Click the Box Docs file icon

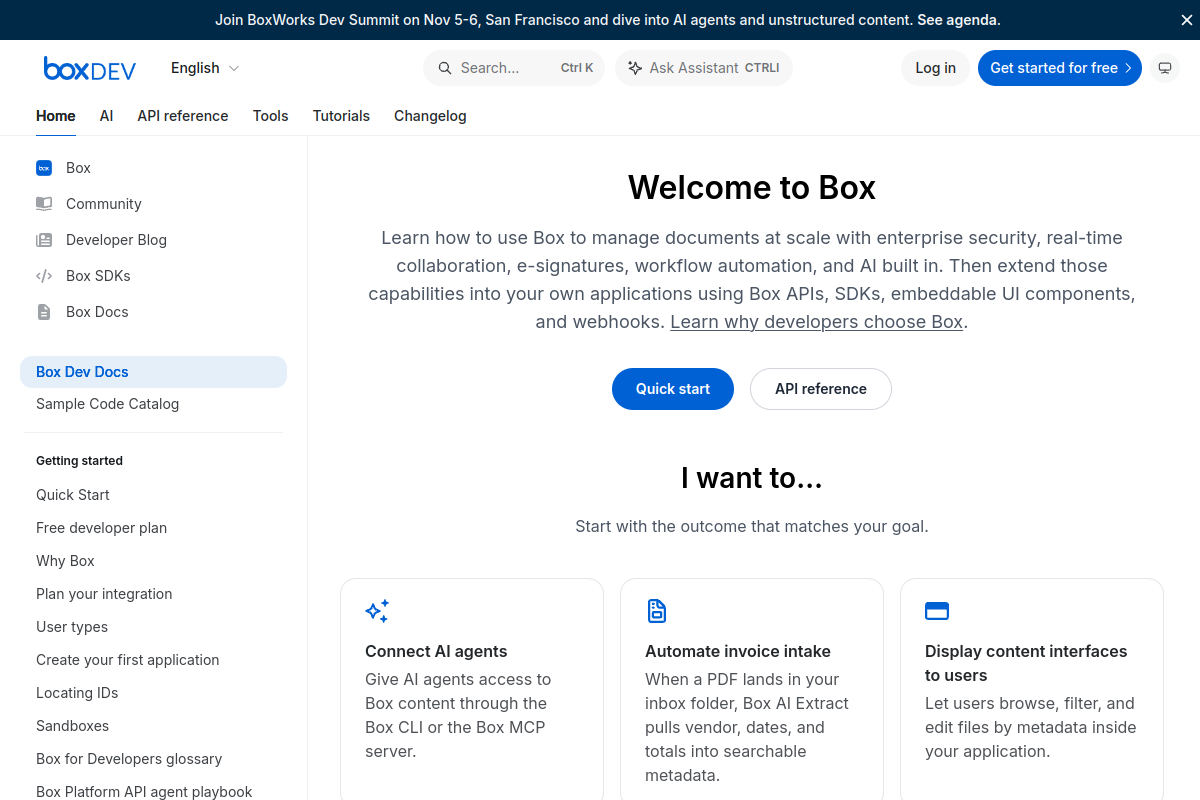[x=44, y=312]
